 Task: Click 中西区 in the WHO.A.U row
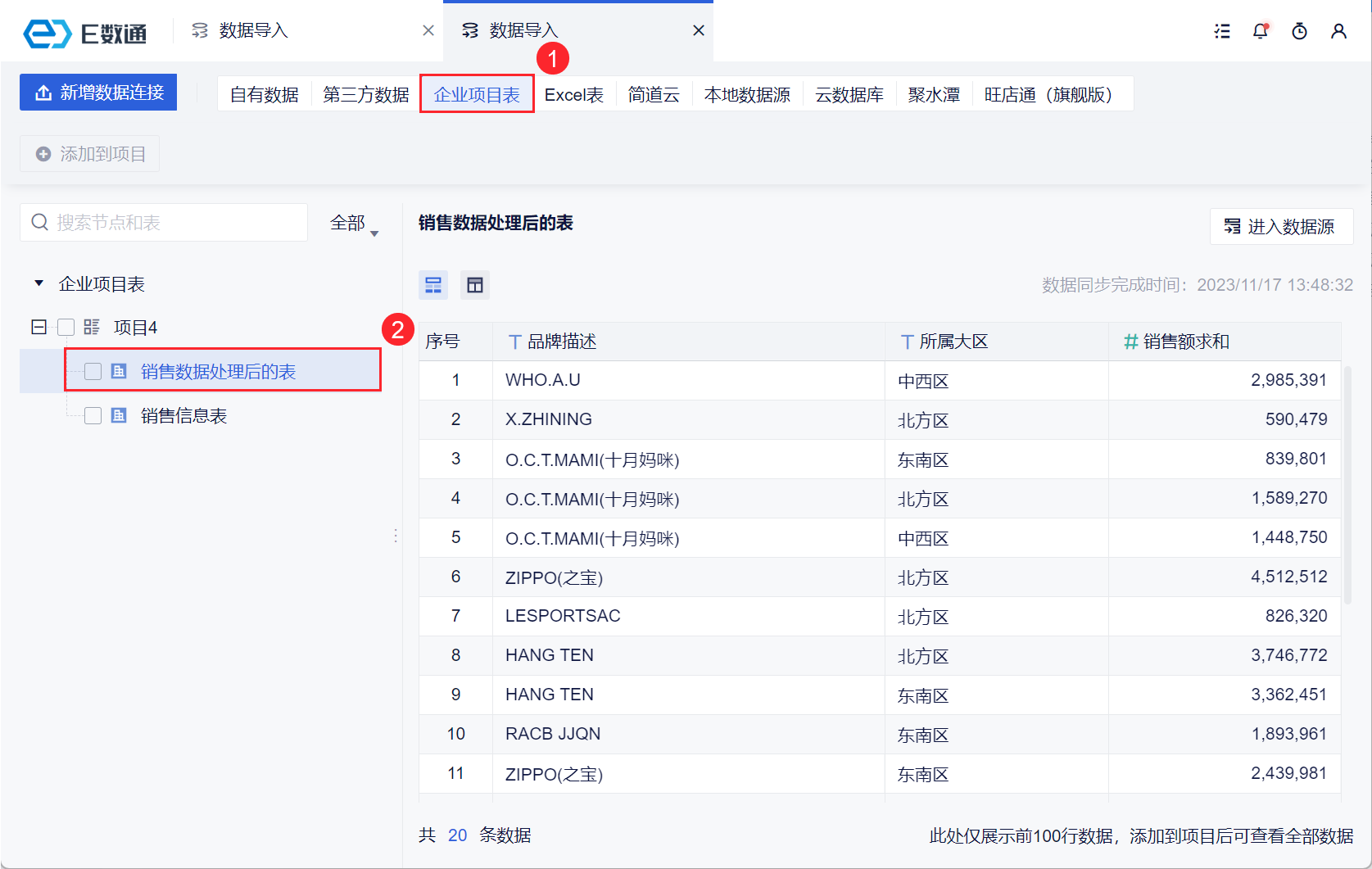tap(923, 381)
